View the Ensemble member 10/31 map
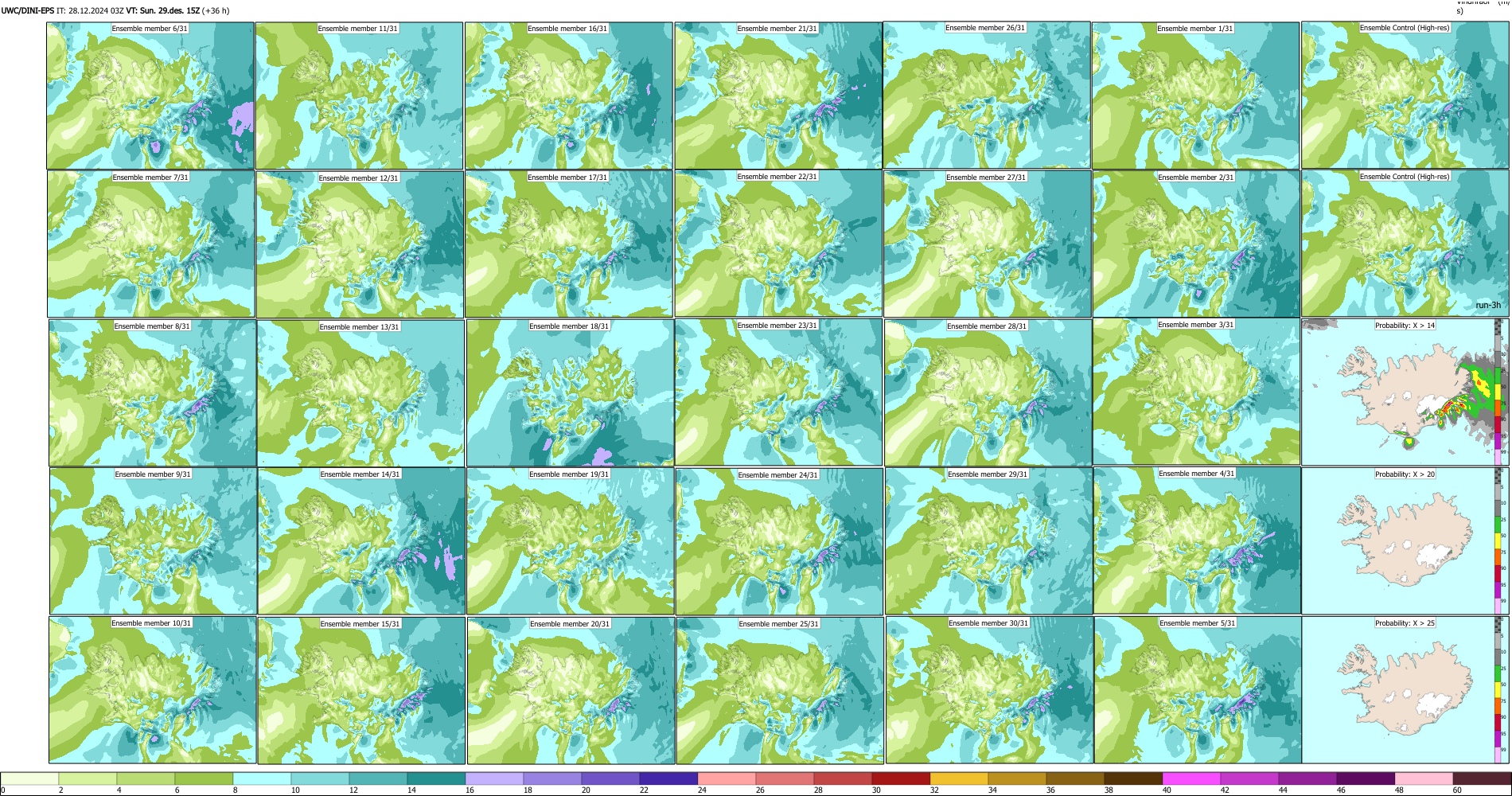Screen dimensions: 1512x796 (152, 689)
